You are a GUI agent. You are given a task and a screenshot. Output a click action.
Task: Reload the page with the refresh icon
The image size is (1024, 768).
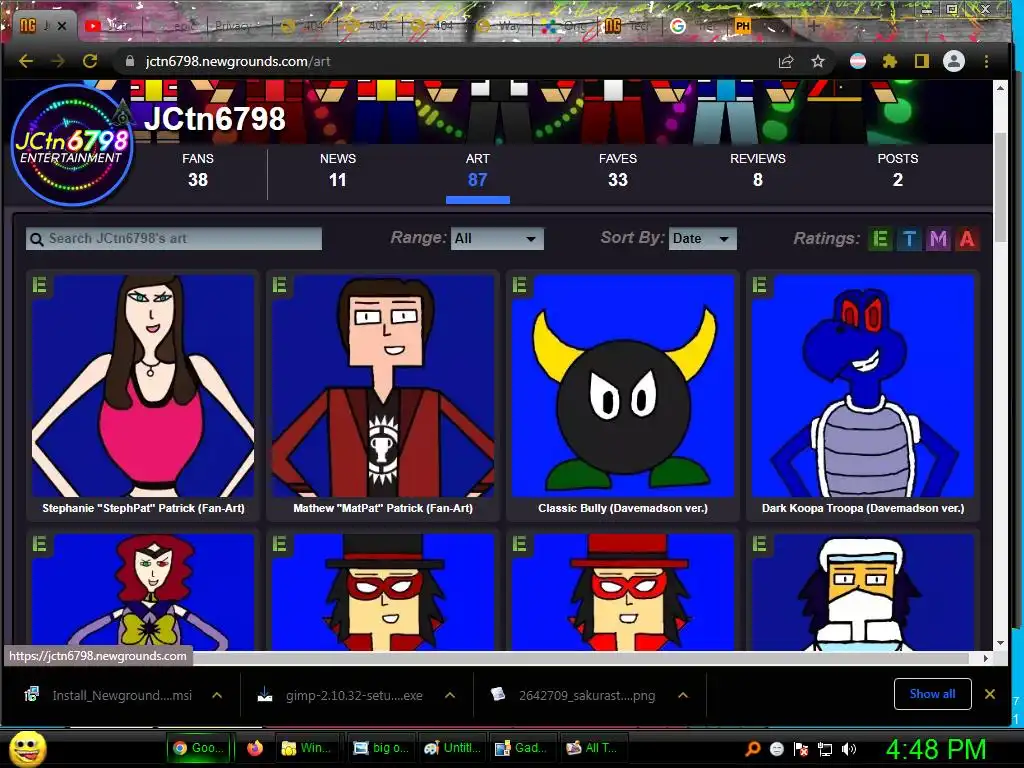click(x=90, y=61)
